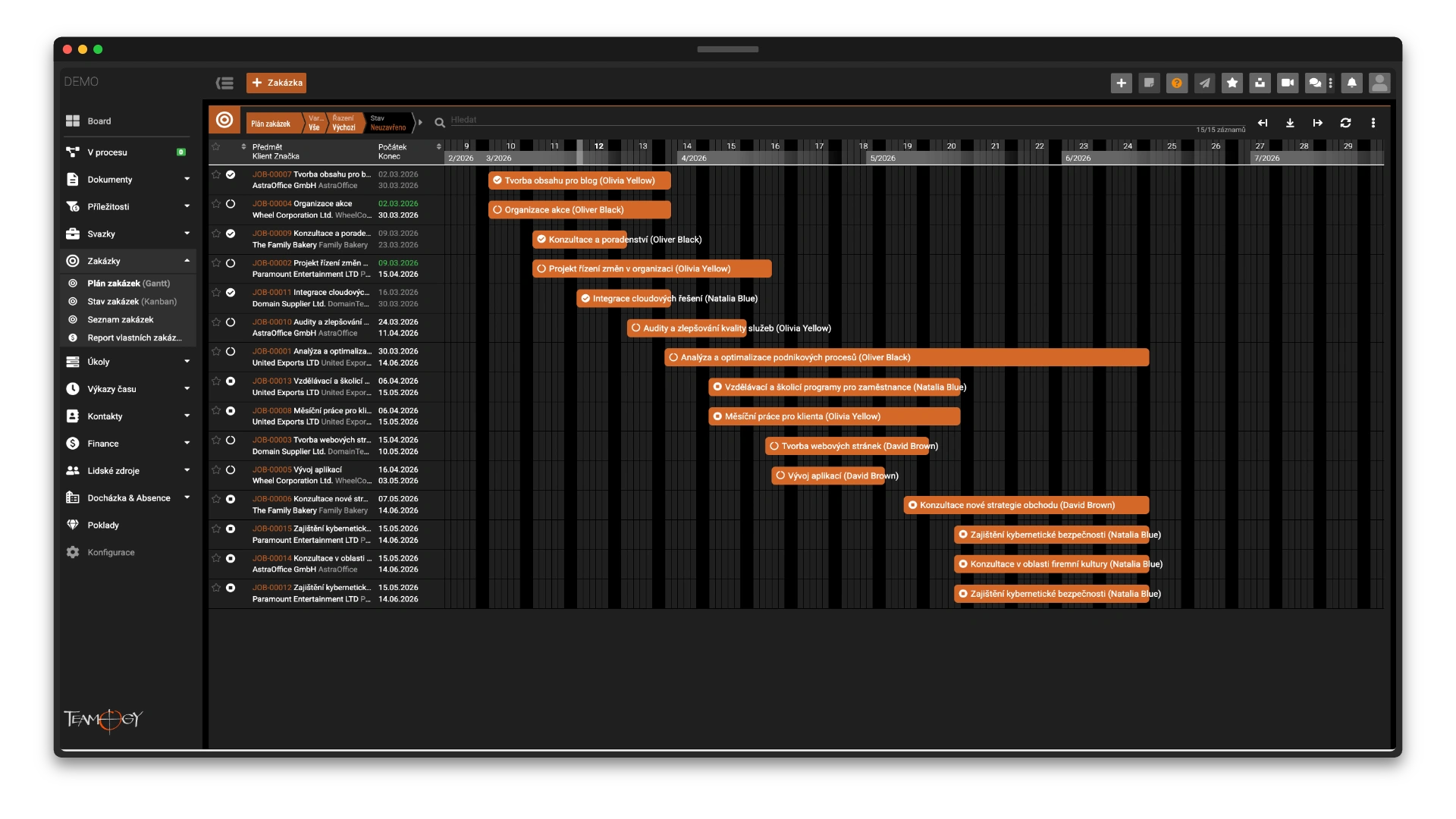Open the Stav Neuzavřeno filter dropdown
Screen dimensions: 1456x819
pos(388,123)
